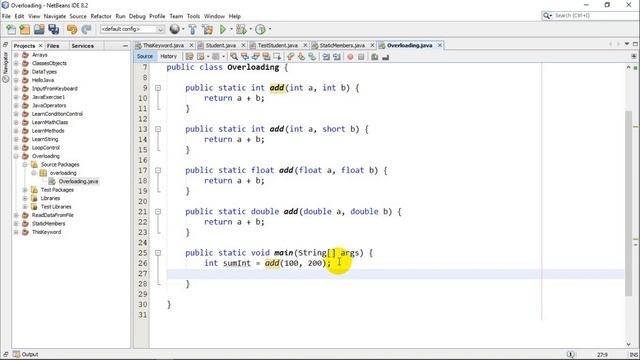
Task: Expand the Arrays project node
Action: (x=16, y=55)
